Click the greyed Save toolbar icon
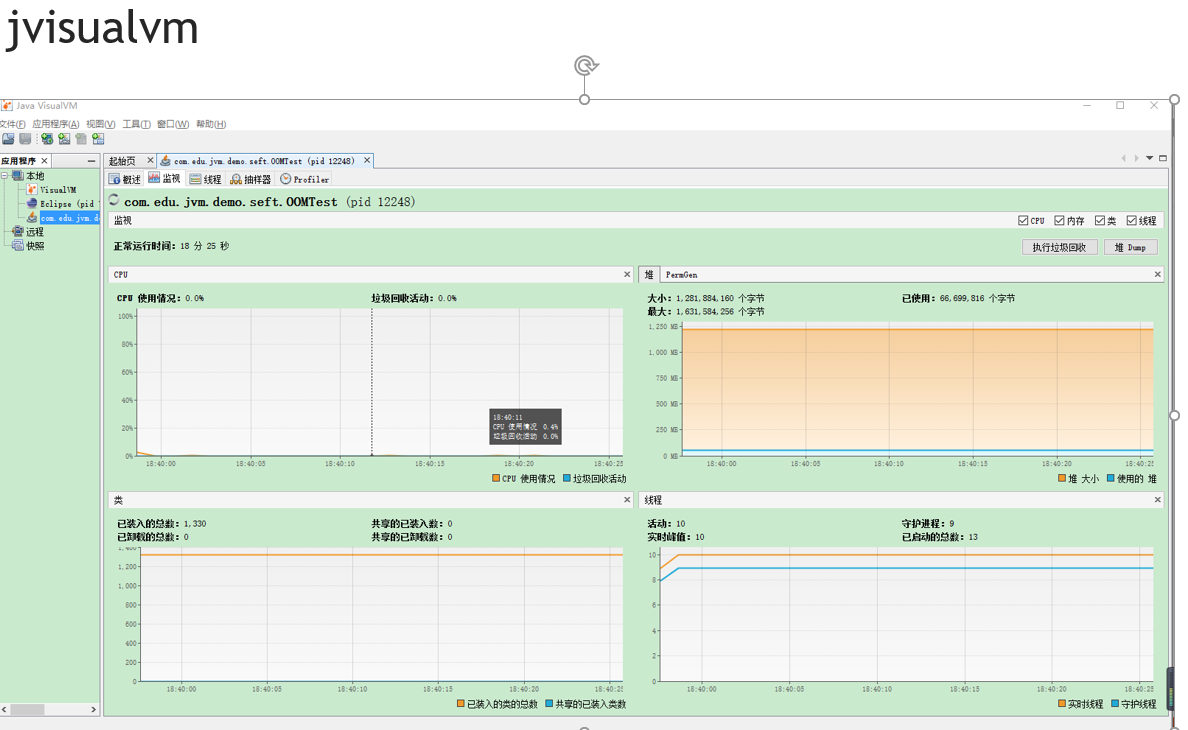The height and width of the screenshot is (730, 1188). [x=25, y=139]
